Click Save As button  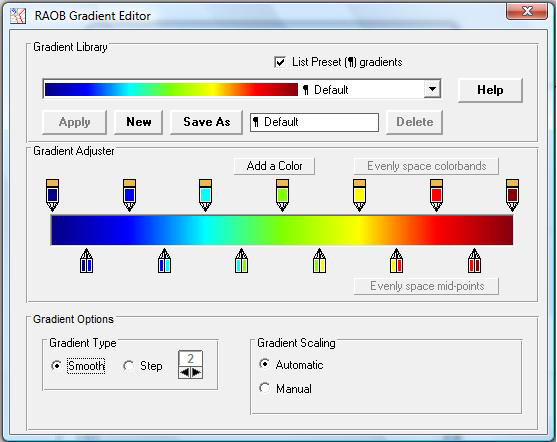click(206, 122)
